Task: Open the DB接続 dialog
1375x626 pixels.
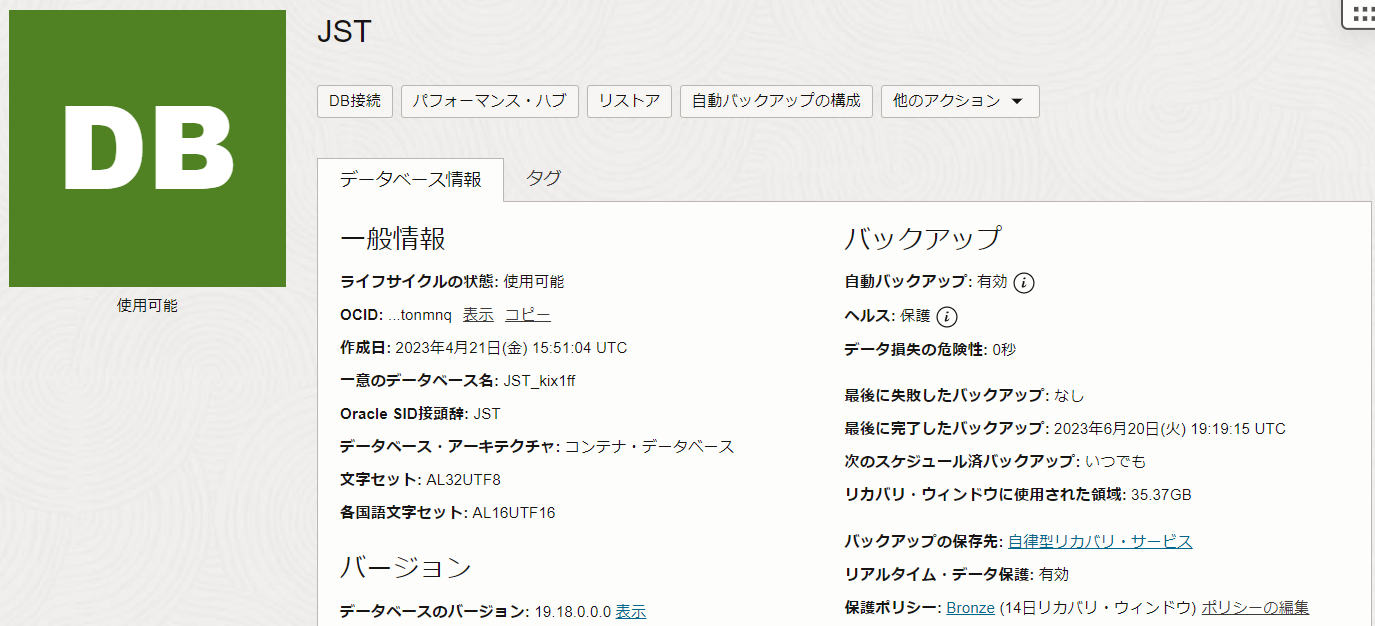Action: [x=354, y=101]
